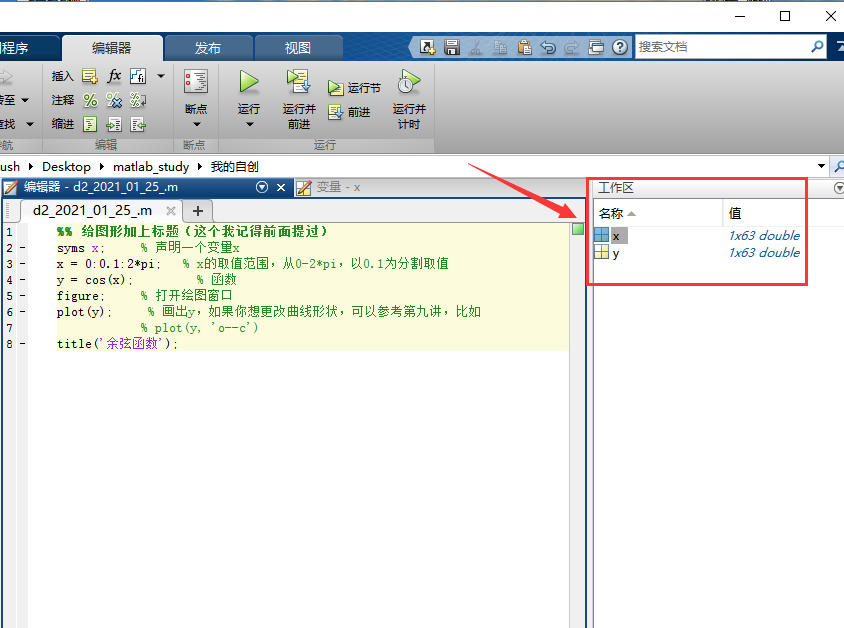Expand the 断点 dropdown arrow
844x628 pixels.
(196, 124)
